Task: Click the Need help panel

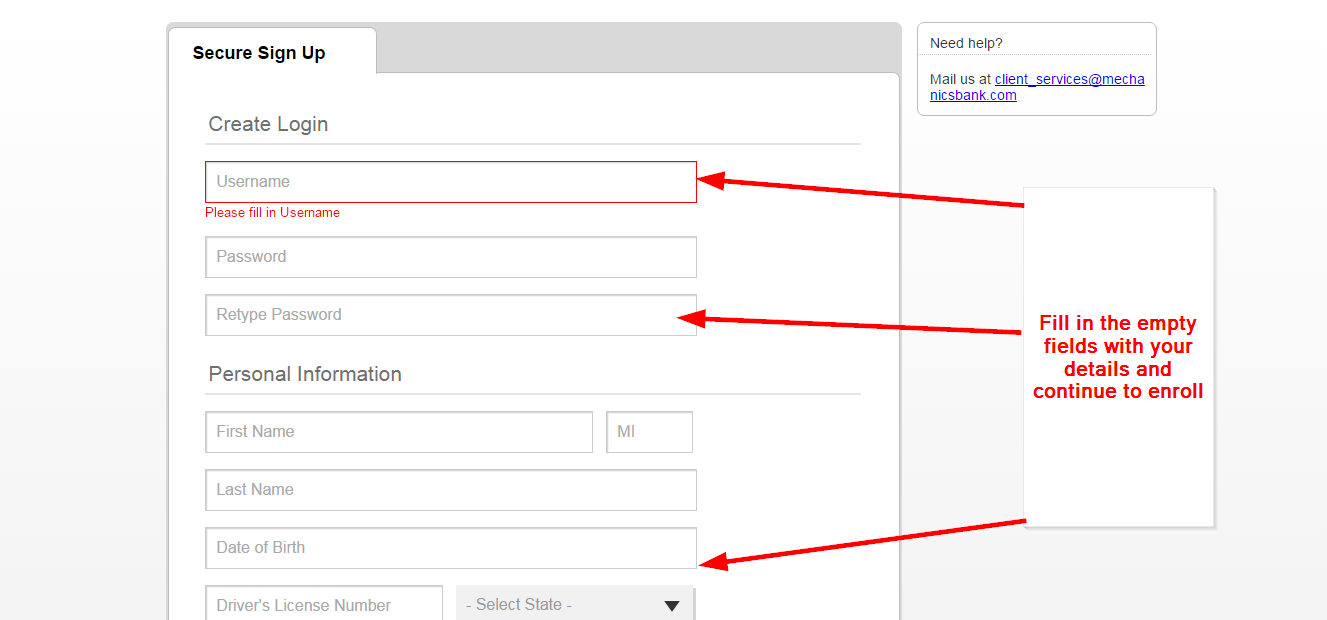Action: [1036, 68]
